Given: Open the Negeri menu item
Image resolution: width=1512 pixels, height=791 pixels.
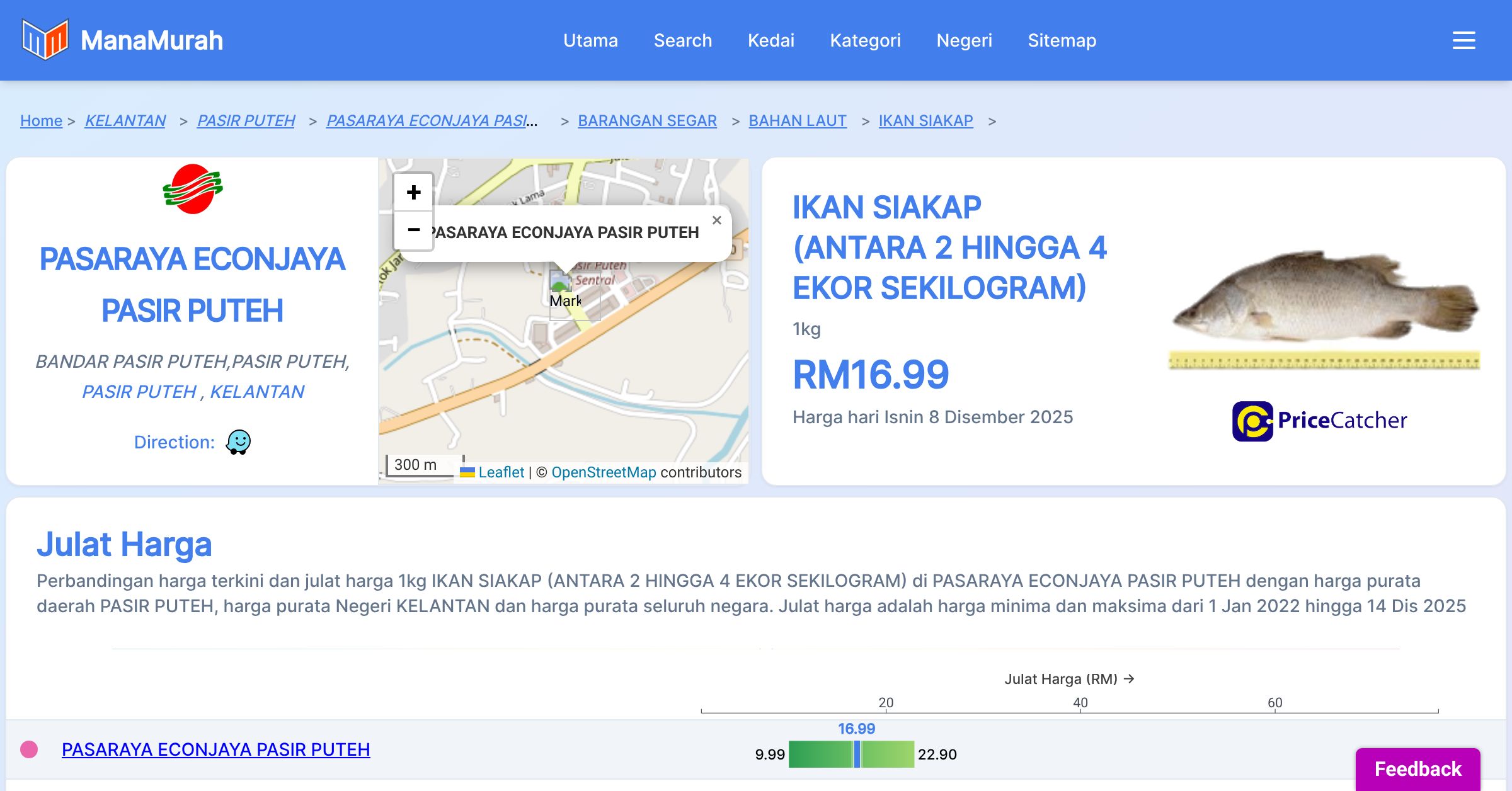Looking at the screenshot, I should [964, 40].
